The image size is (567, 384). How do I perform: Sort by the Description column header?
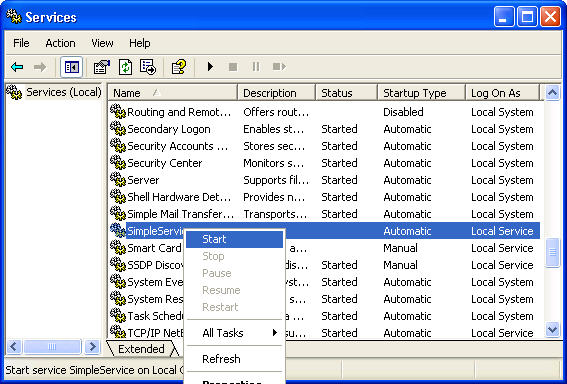pos(276,93)
